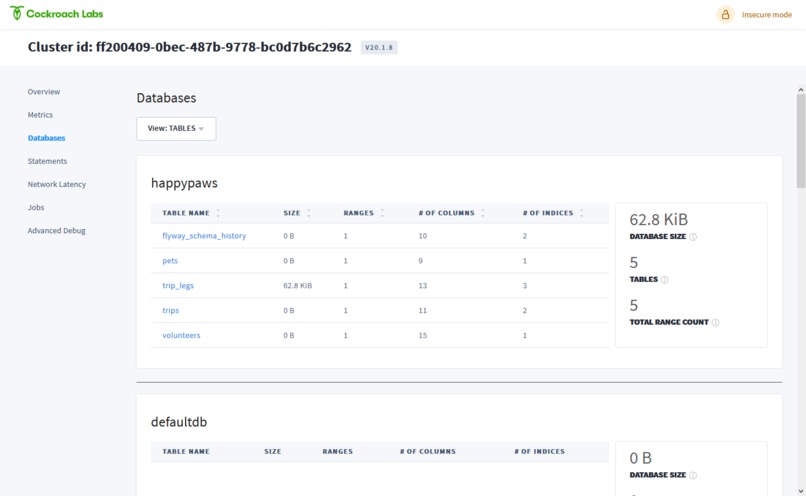Click the 62.8 KiB size cell for trip_legs

pyautogui.click(x=298, y=285)
